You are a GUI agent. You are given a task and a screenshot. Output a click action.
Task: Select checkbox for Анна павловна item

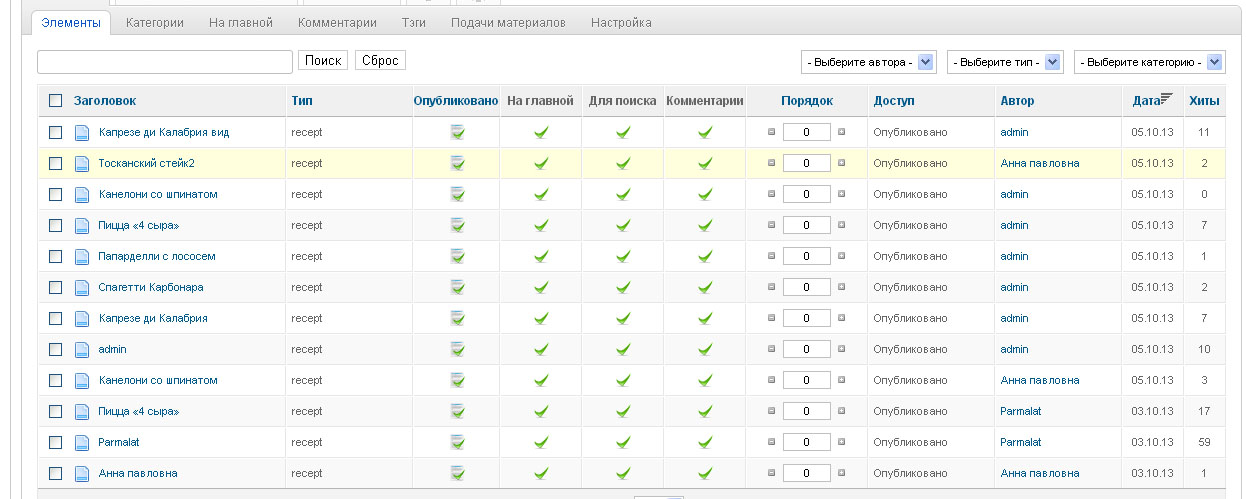click(x=55, y=473)
